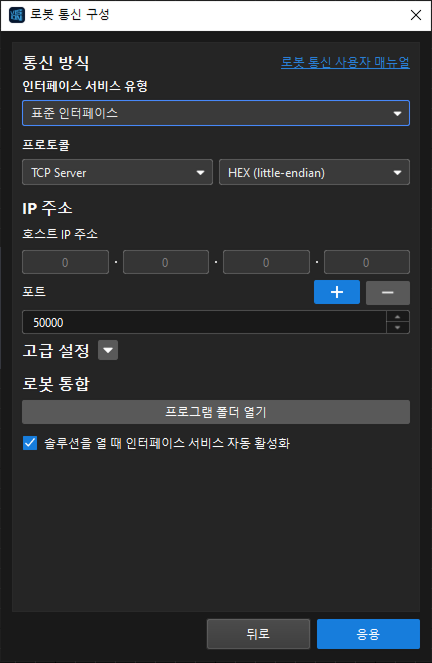Click the plus button to add IP port
Viewport: 432px width, 663px height.
pyautogui.click(x=337, y=292)
